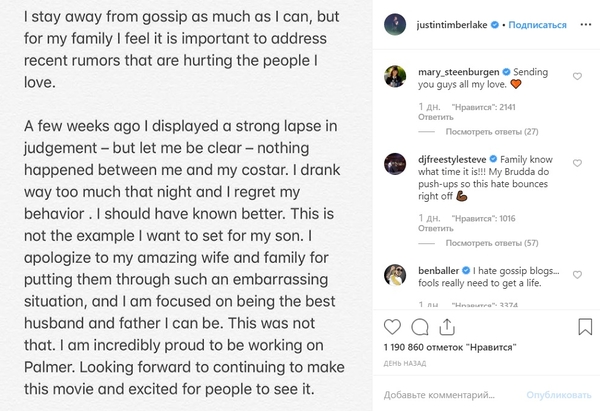Open comments via the speech bubble icon
600x411 pixels.
pyautogui.click(x=418, y=327)
